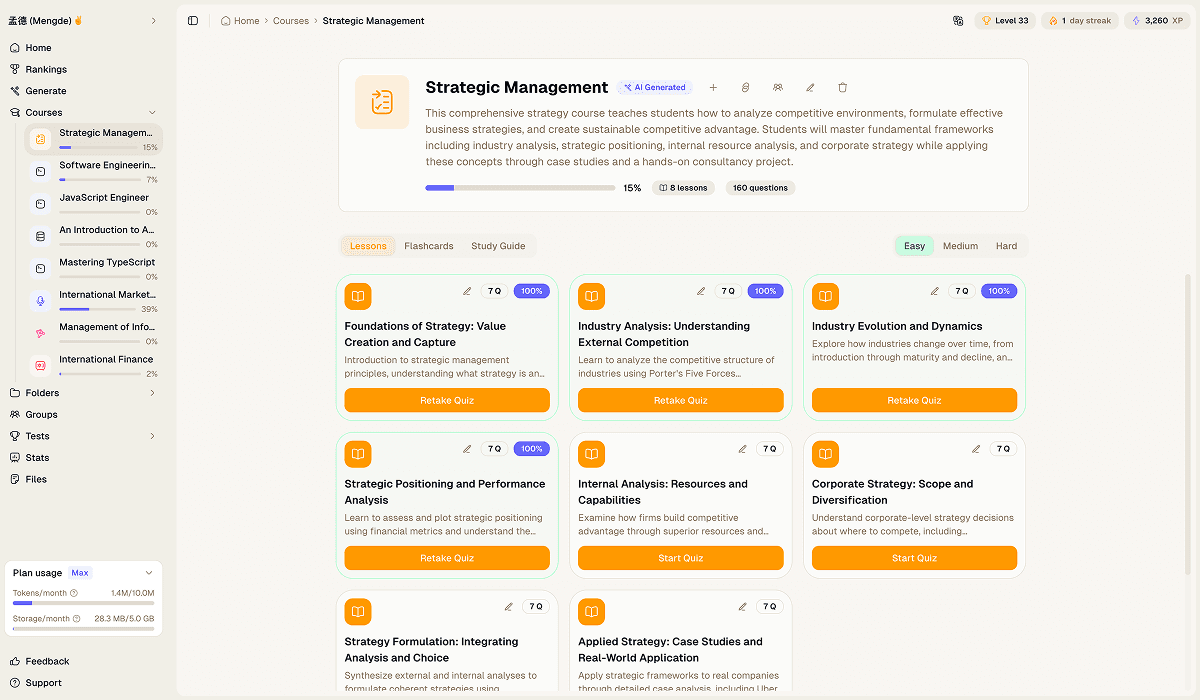The width and height of the screenshot is (1200, 700).
Task: Click the share-with-group icon in the course header
Action: point(778,87)
